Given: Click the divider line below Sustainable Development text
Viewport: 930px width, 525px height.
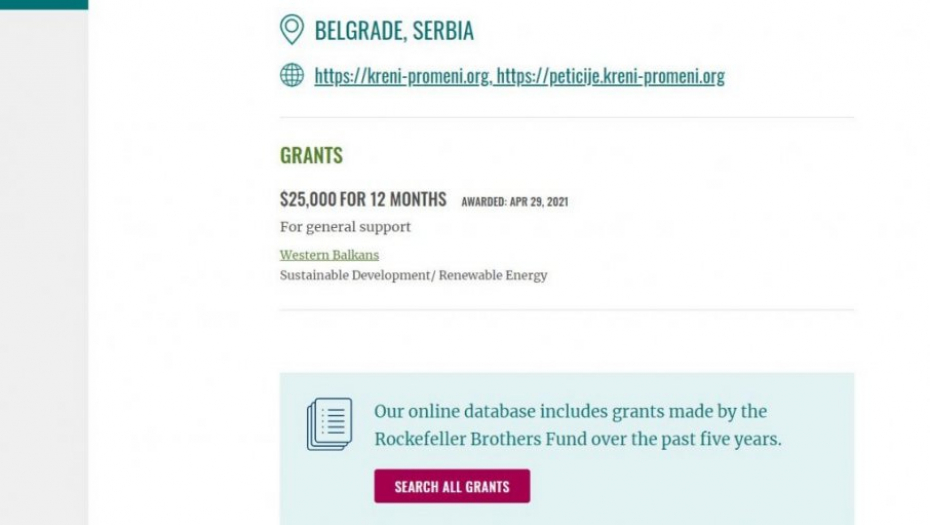Looking at the screenshot, I should (566, 310).
